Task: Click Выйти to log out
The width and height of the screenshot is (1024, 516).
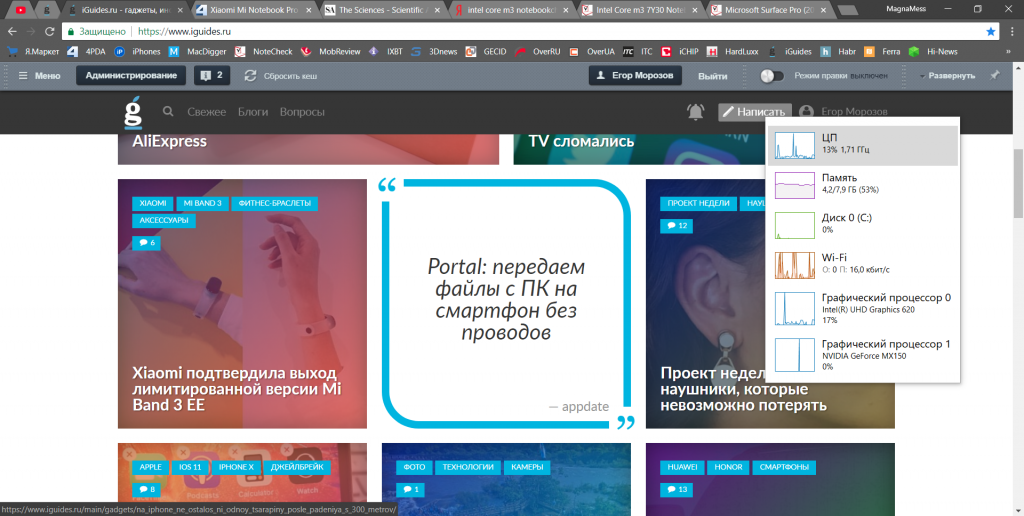Action: [712, 76]
